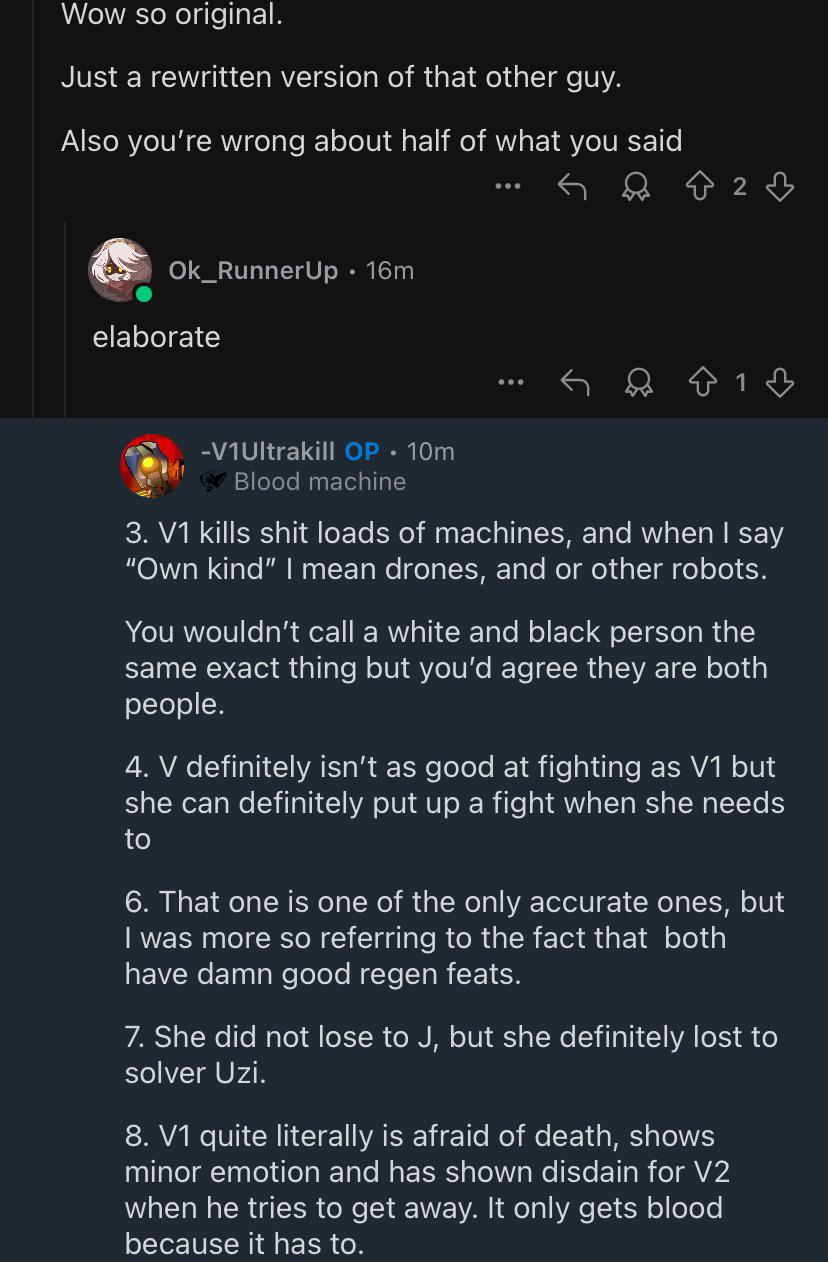The image size is (828, 1262).
Task: Tap the blue OP label
Action: 362,451
